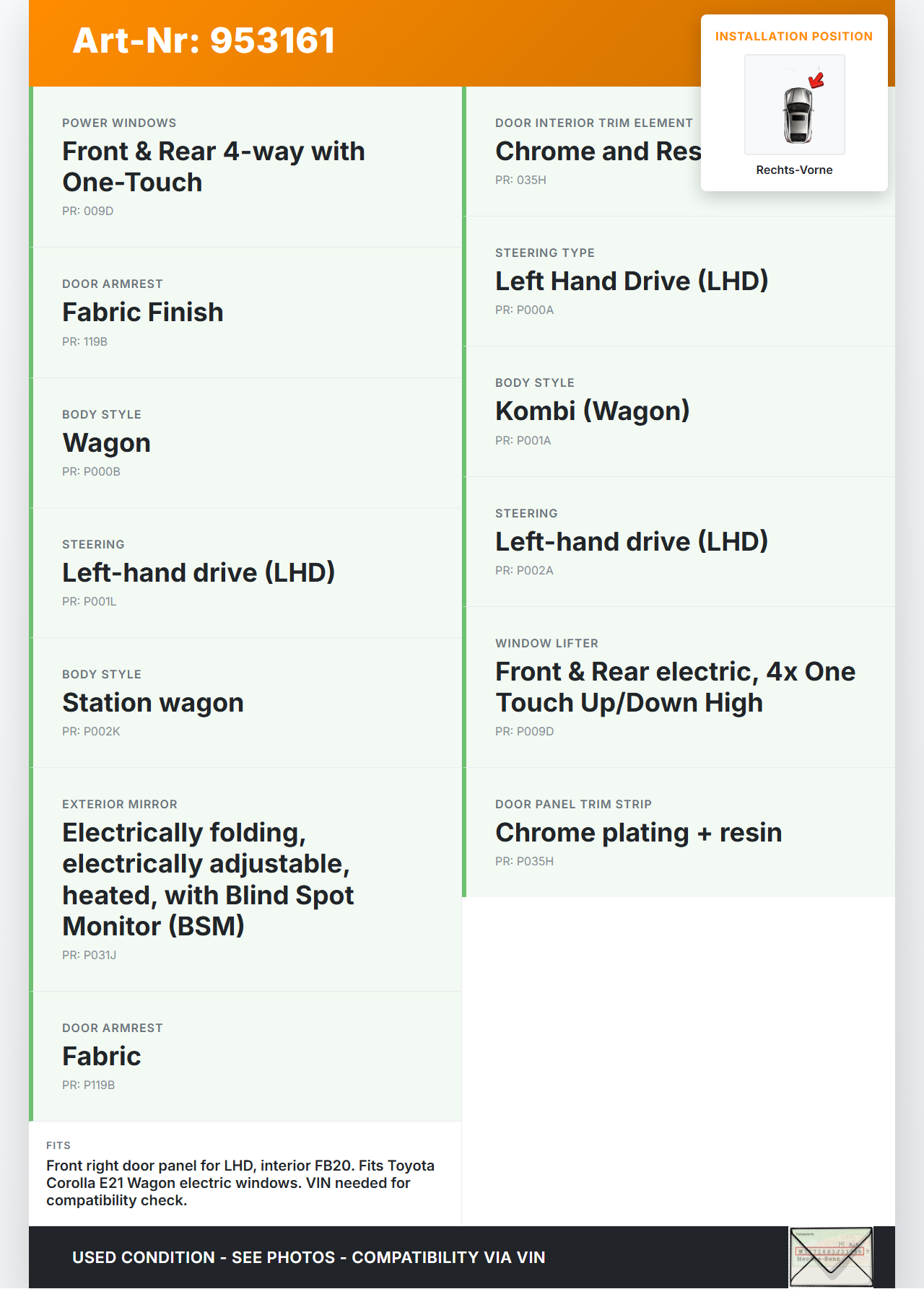Select the Left-hand drive P002A steering card
Viewport: 924px width, 1289px height.
pos(679,541)
